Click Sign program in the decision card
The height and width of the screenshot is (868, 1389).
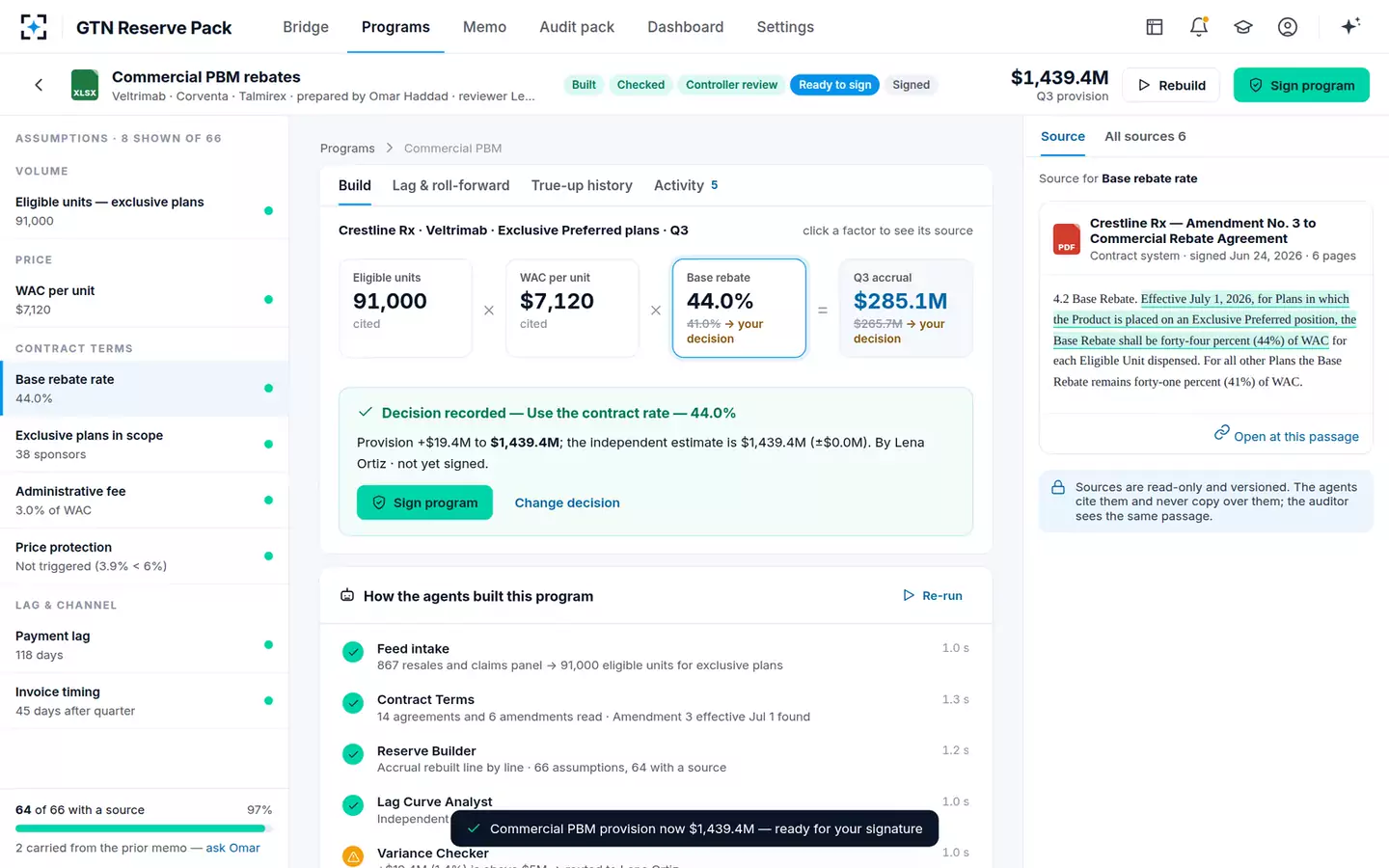(x=424, y=502)
